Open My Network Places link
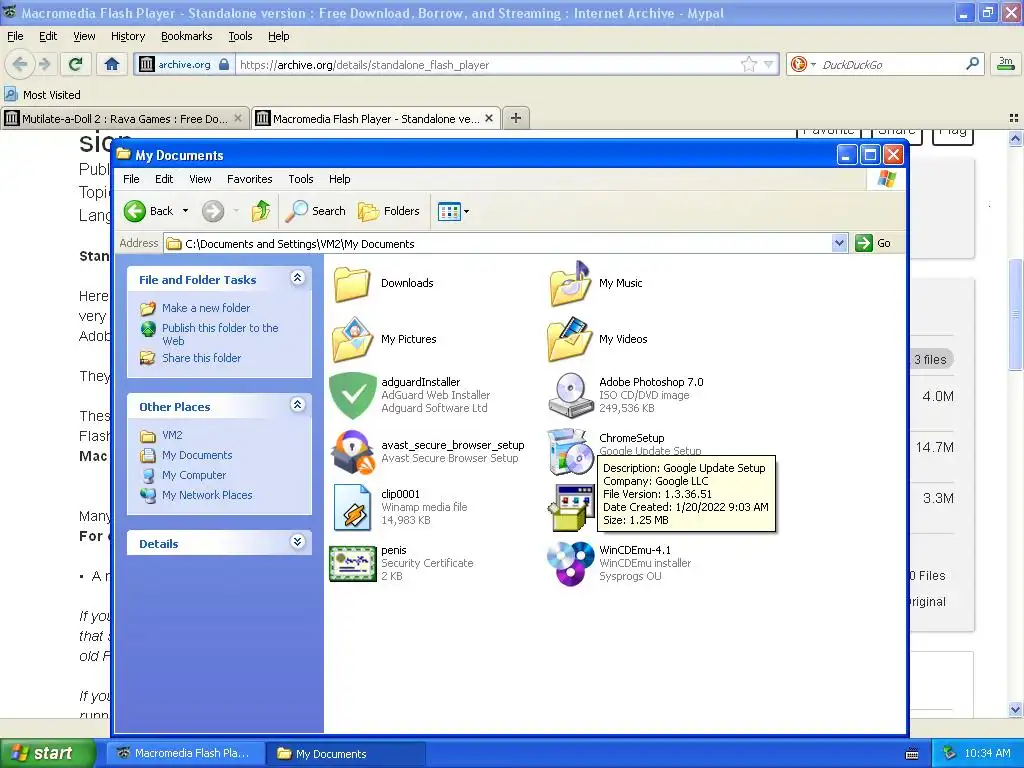This screenshot has width=1024, height=768. tap(207, 495)
